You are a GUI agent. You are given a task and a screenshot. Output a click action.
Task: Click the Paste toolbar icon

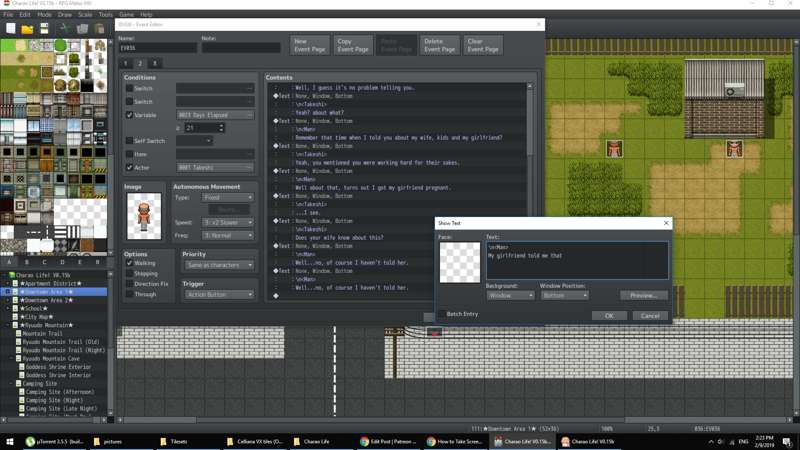99,29
